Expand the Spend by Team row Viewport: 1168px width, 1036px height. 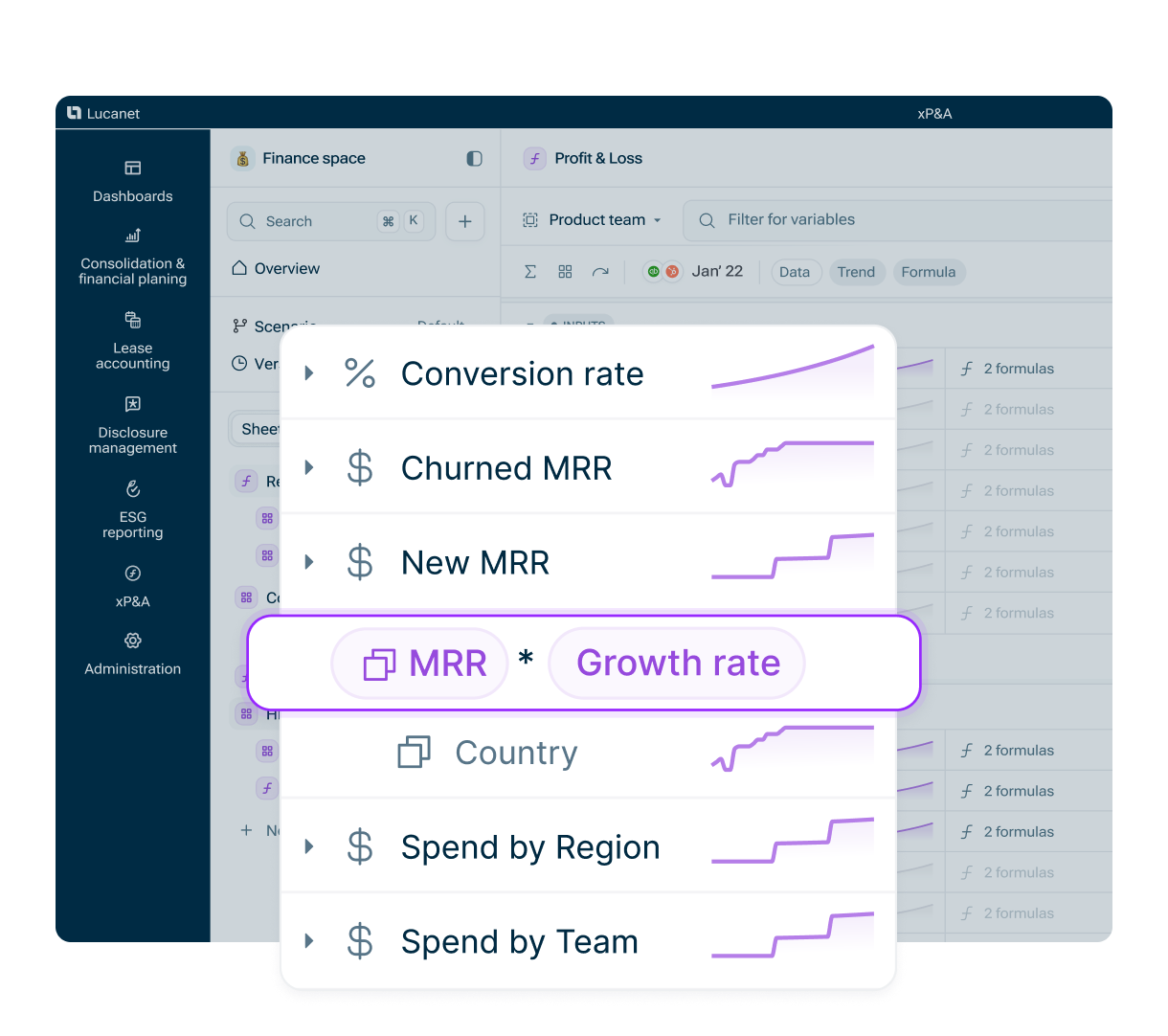pos(309,942)
